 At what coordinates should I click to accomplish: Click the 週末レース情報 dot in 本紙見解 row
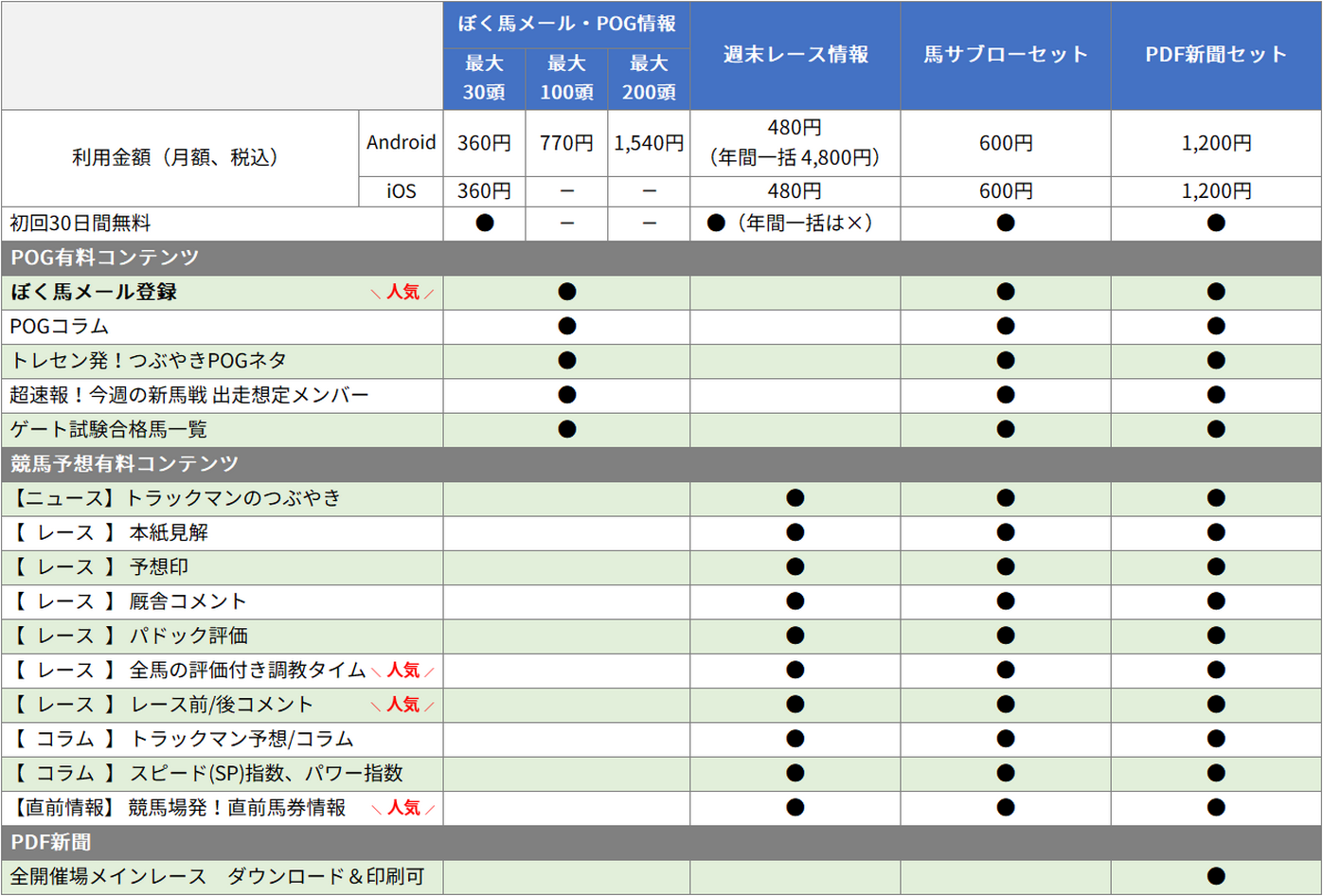click(x=795, y=532)
